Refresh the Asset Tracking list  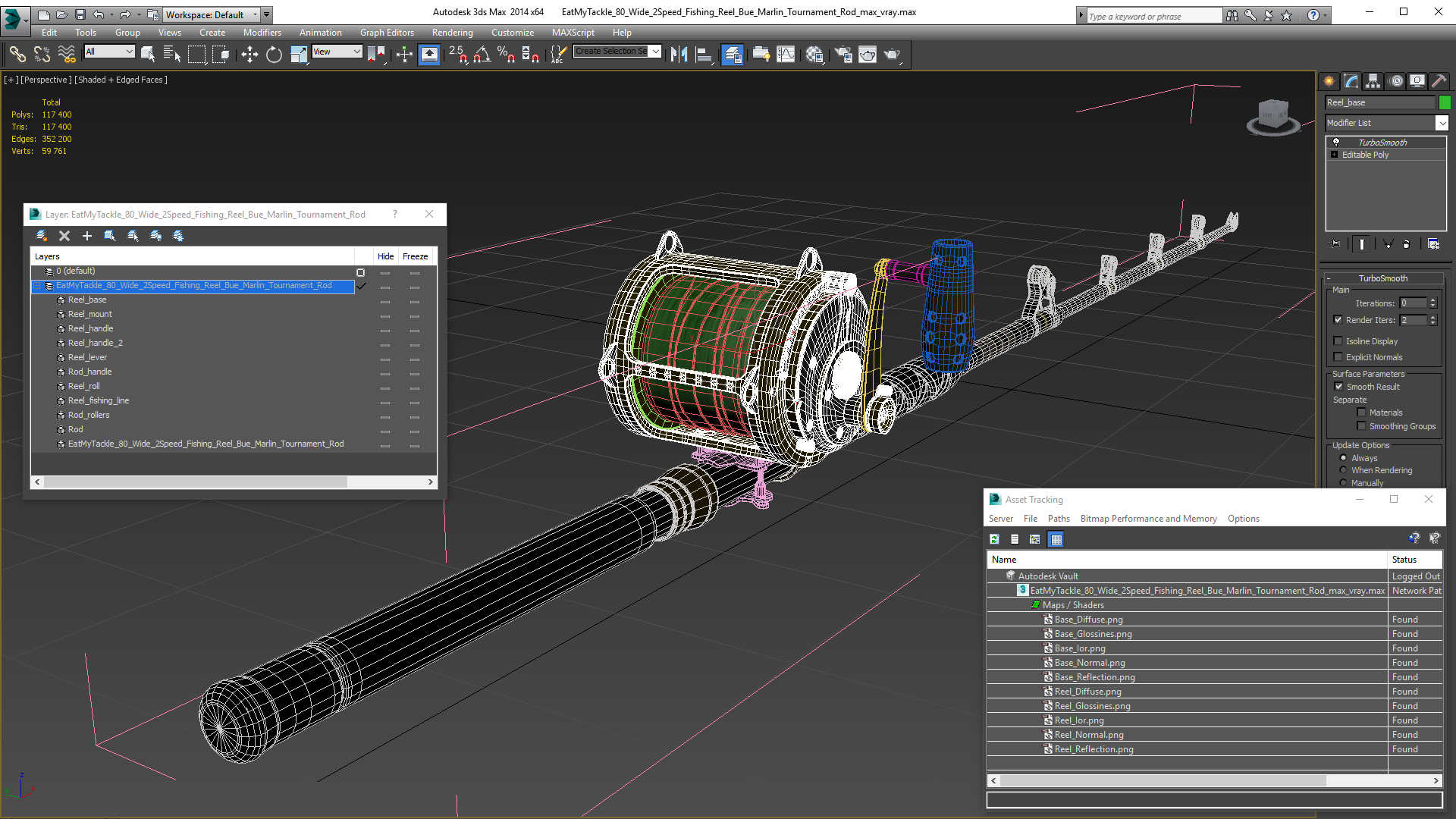[994, 539]
